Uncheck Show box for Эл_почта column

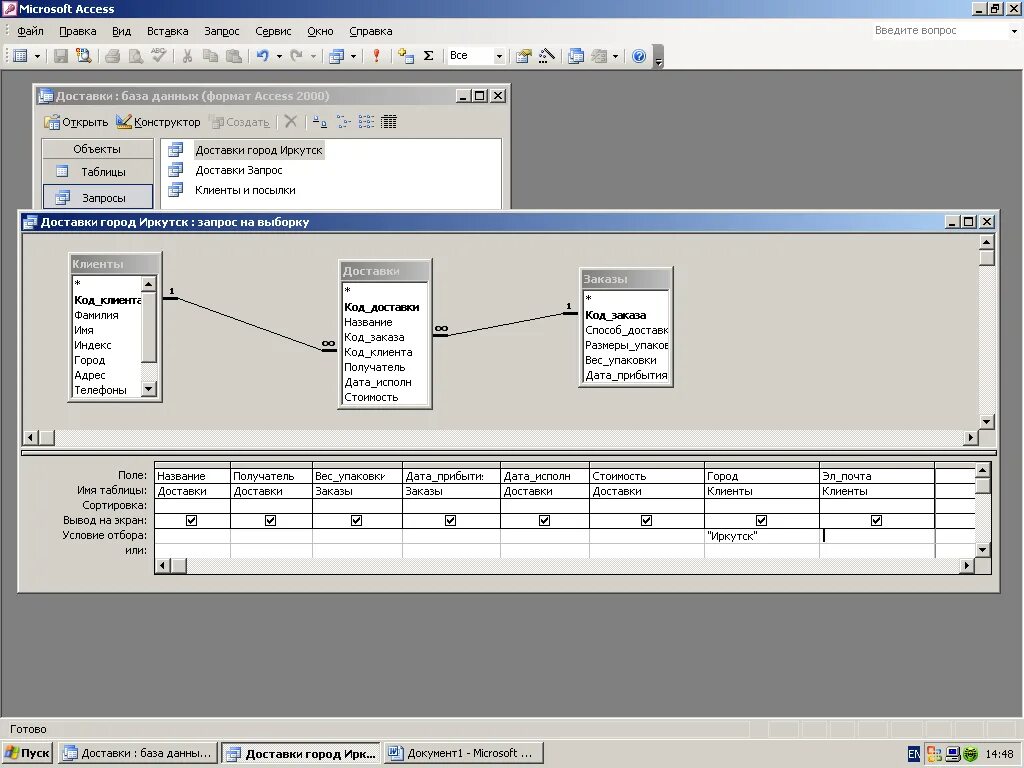click(876, 520)
